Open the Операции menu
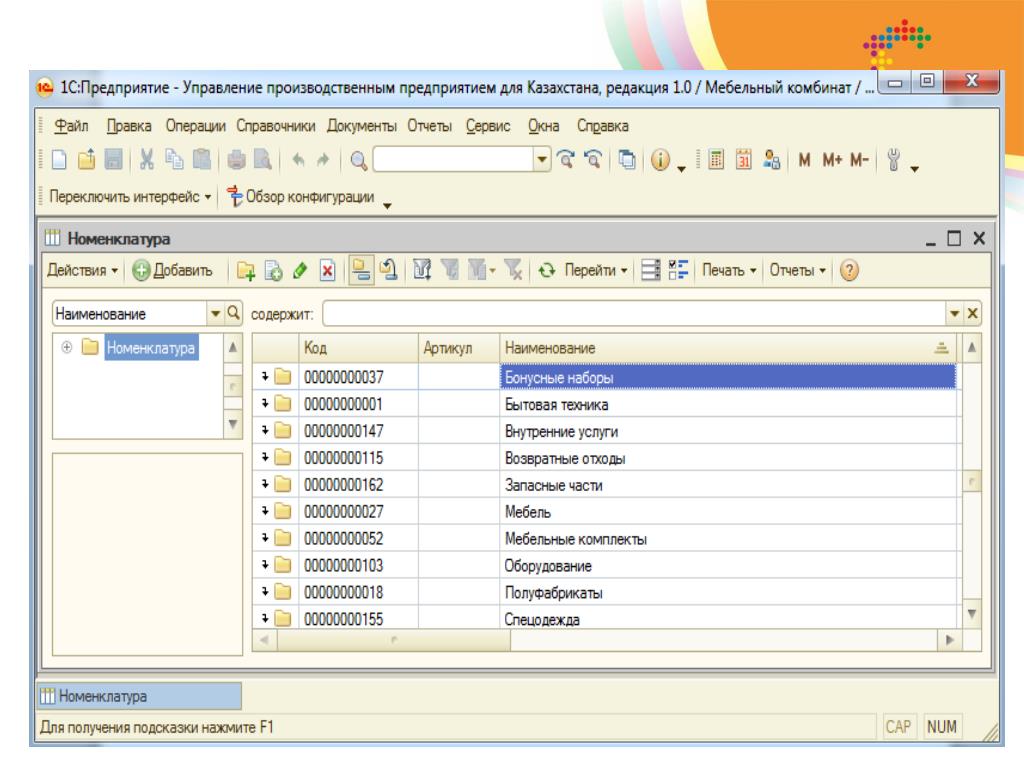Image resolution: width=1024 pixels, height=768 pixels. click(x=195, y=126)
